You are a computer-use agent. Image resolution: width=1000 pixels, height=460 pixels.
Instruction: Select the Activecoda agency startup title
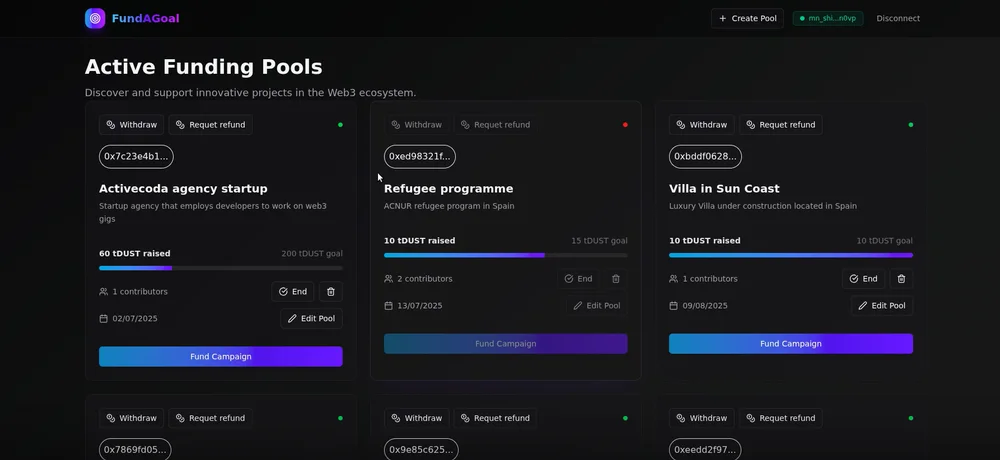[183, 189]
